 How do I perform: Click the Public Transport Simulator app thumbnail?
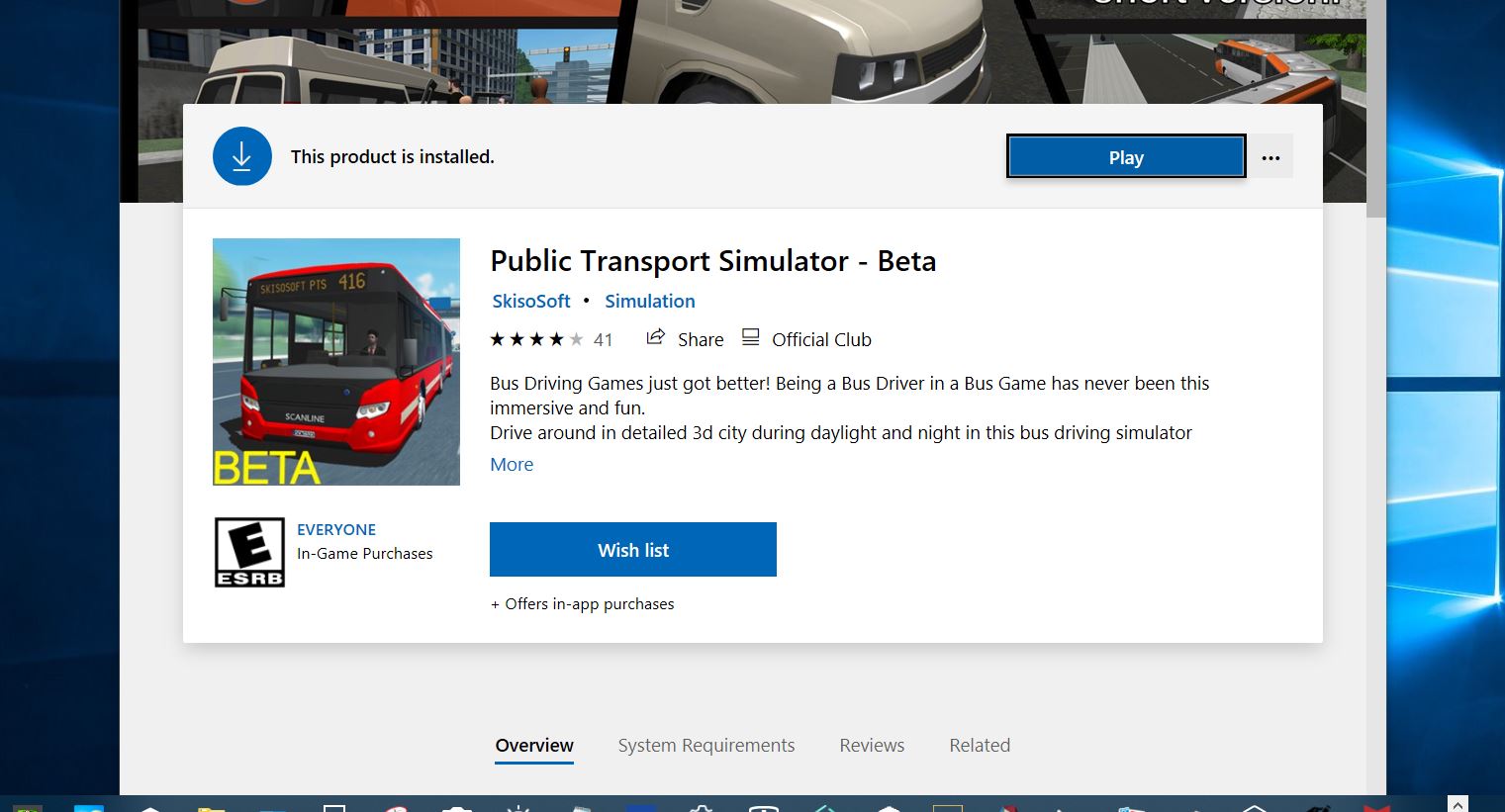(336, 362)
